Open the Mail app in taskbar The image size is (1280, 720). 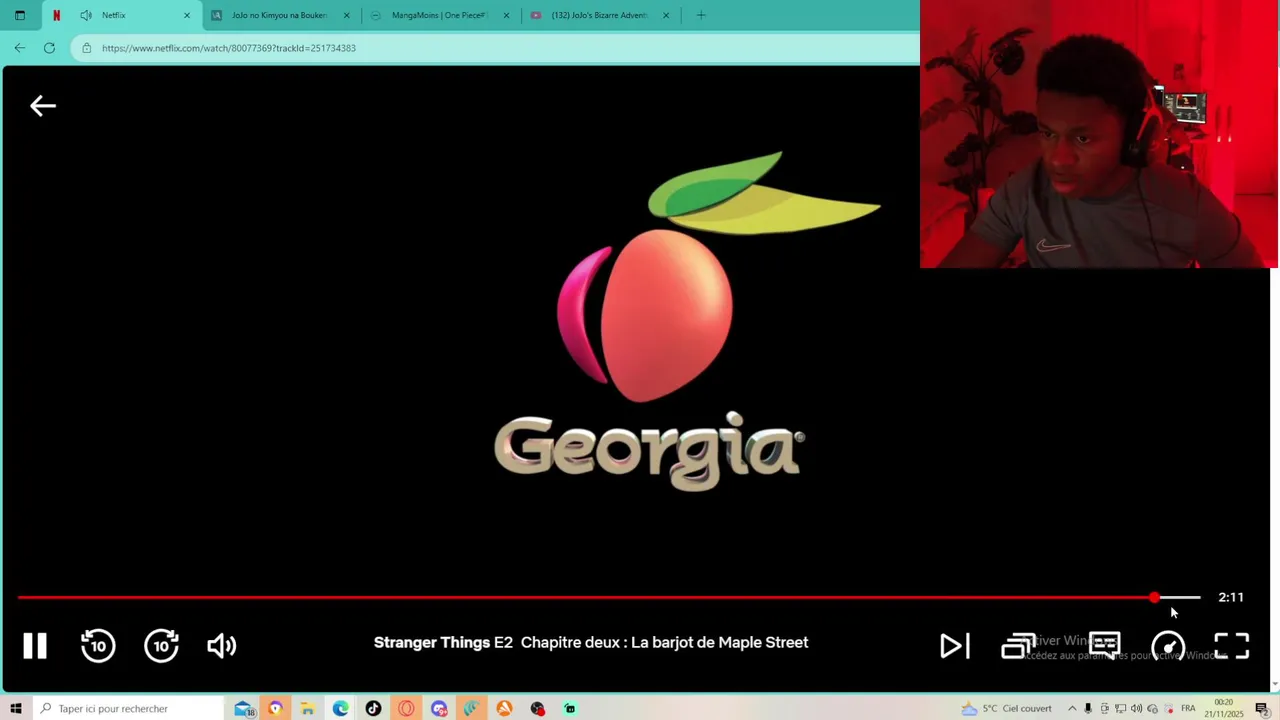click(x=244, y=708)
